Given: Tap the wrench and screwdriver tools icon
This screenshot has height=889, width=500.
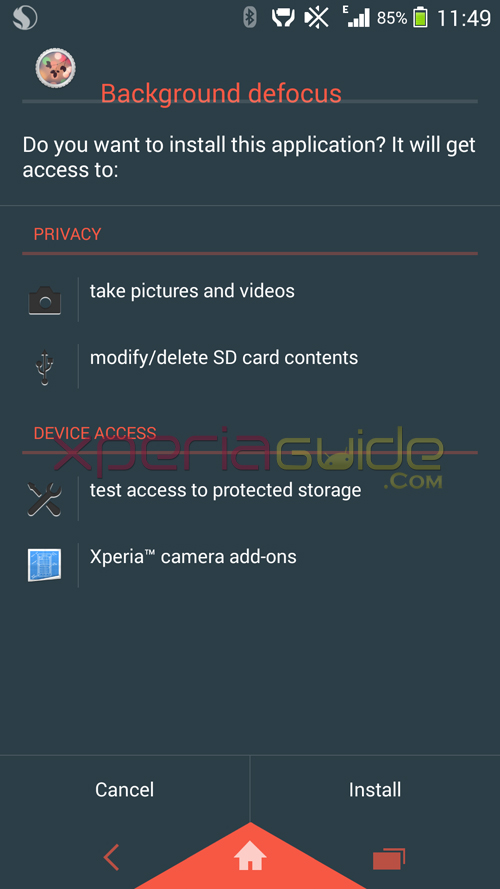Looking at the screenshot, I should pos(44,499).
